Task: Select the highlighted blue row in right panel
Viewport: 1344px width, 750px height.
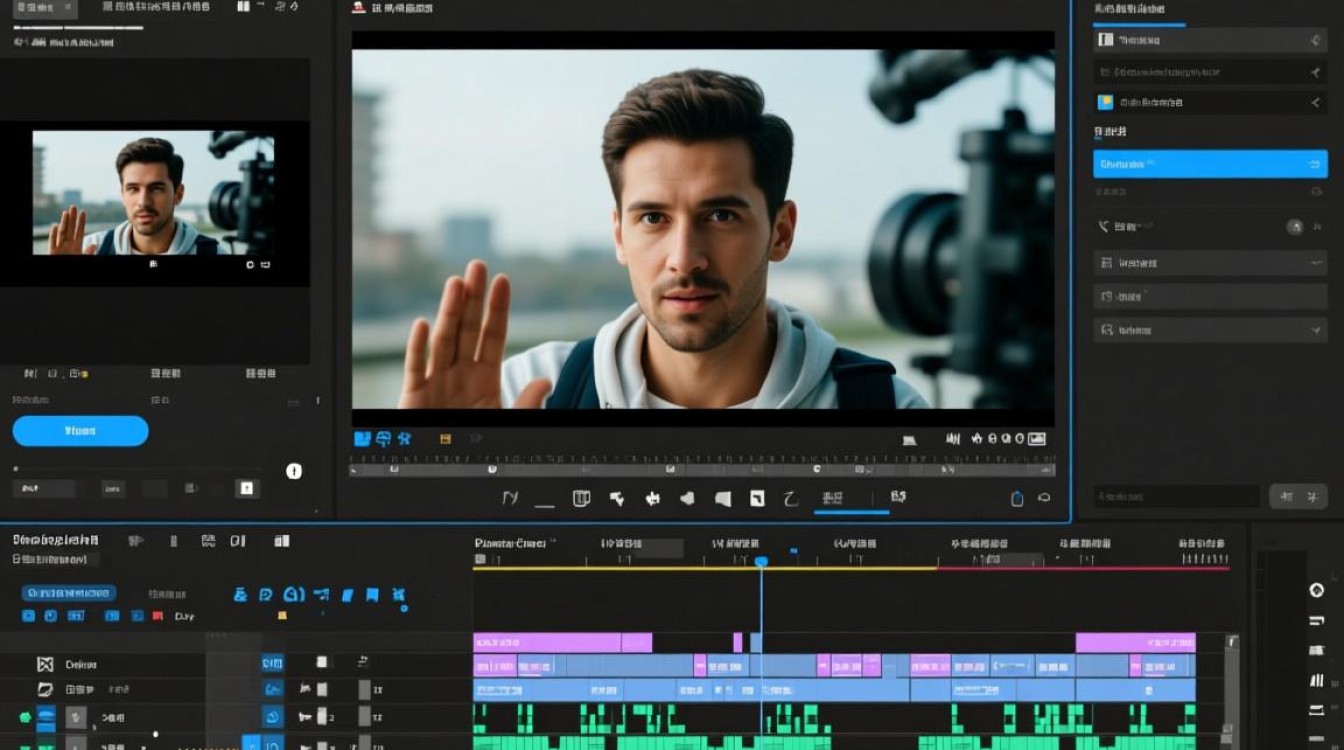Action: pyautogui.click(x=1210, y=164)
